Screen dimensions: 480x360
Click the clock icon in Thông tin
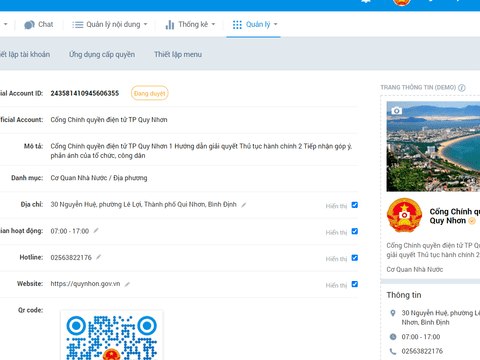click(x=393, y=337)
